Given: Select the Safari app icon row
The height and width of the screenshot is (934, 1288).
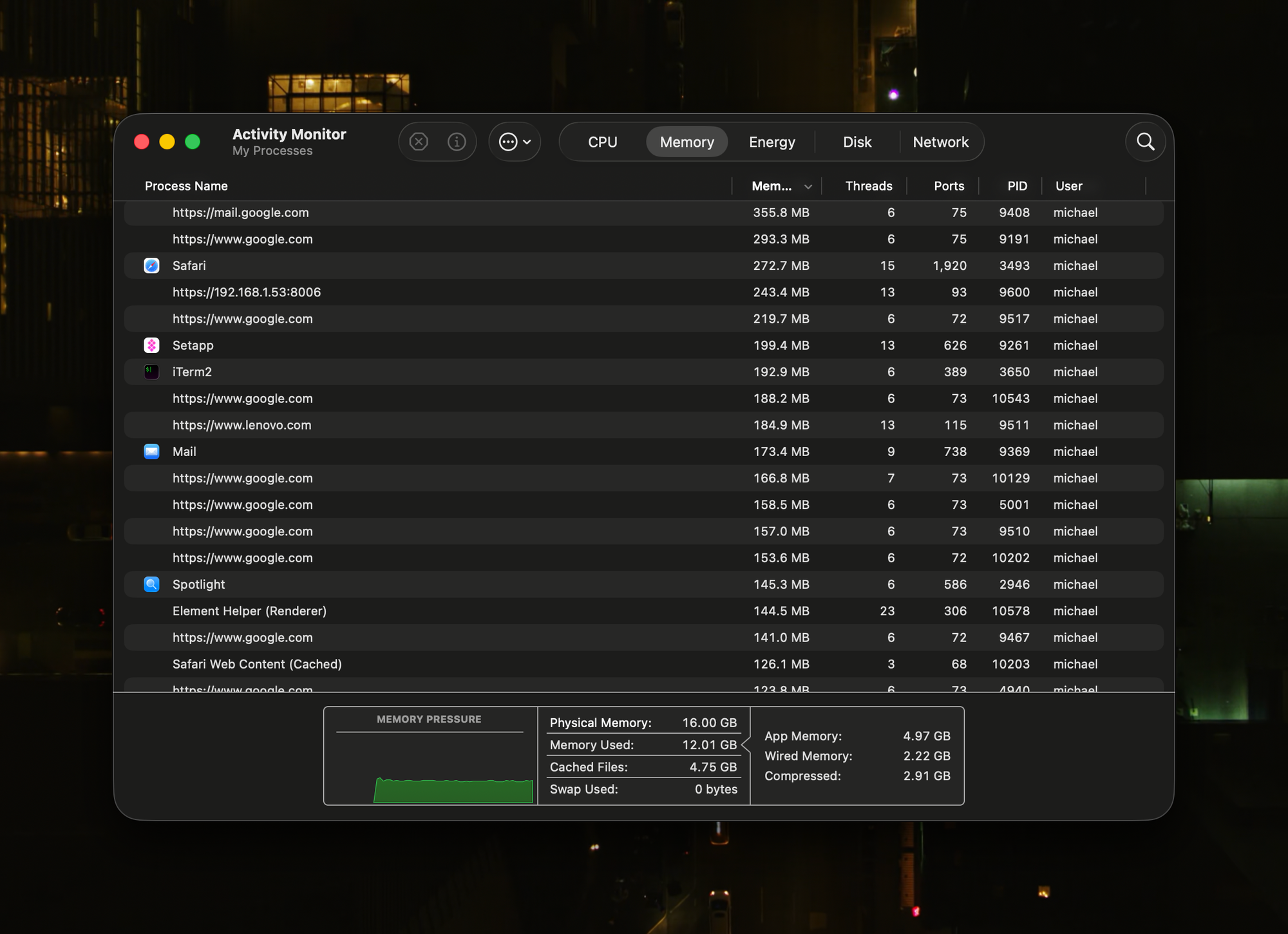Looking at the screenshot, I should click(x=151, y=265).
